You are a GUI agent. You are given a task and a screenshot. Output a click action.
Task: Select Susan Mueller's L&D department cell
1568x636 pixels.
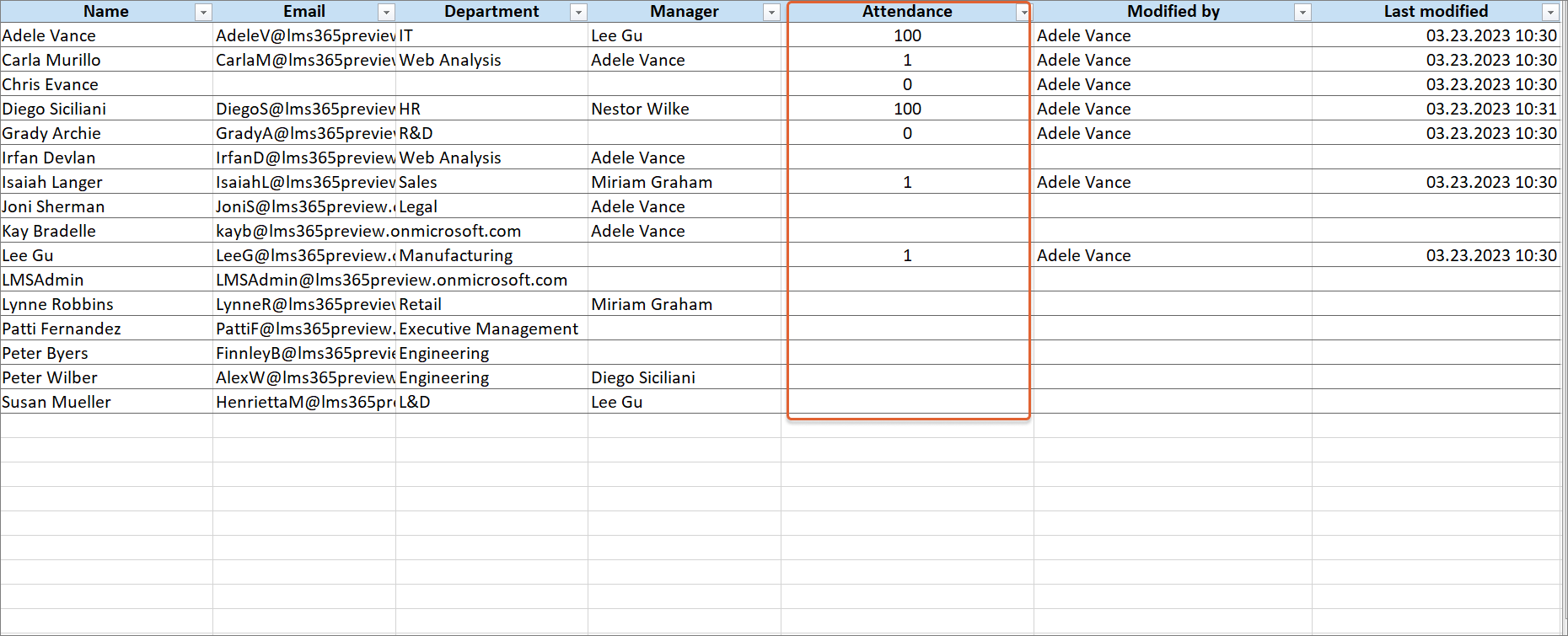coord(415,402)
